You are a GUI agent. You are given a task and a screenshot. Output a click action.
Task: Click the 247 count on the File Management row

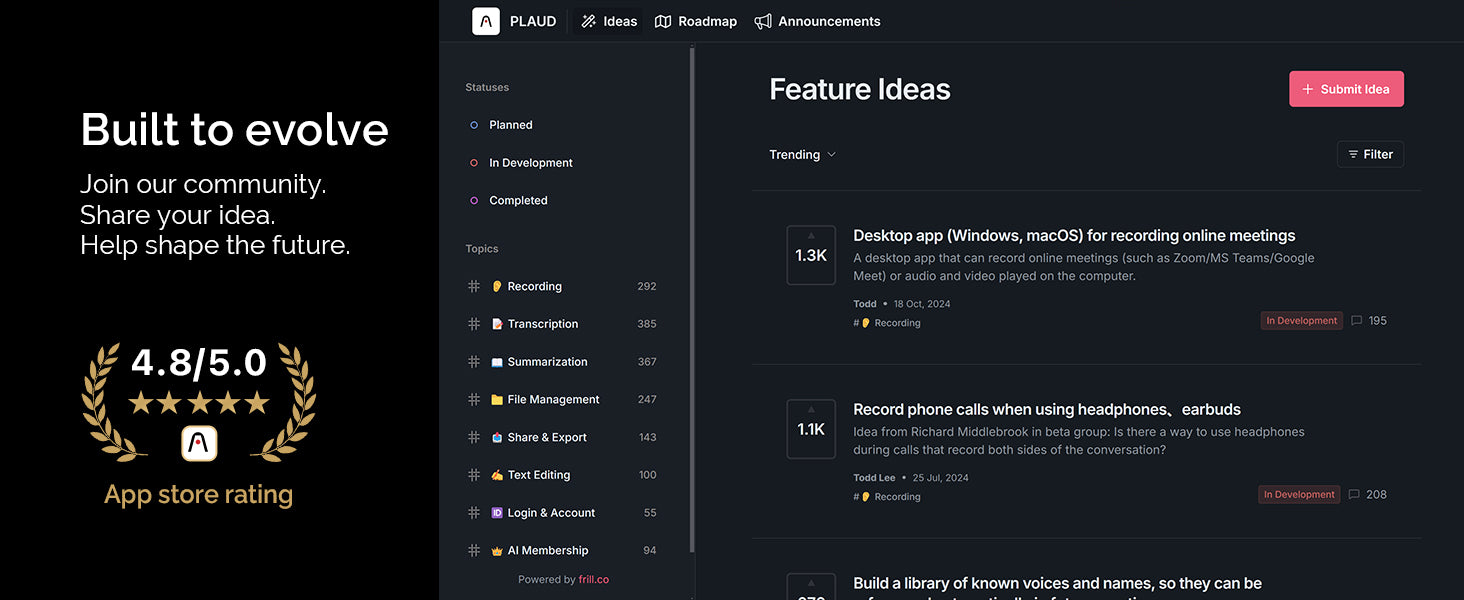click(647, 399)
